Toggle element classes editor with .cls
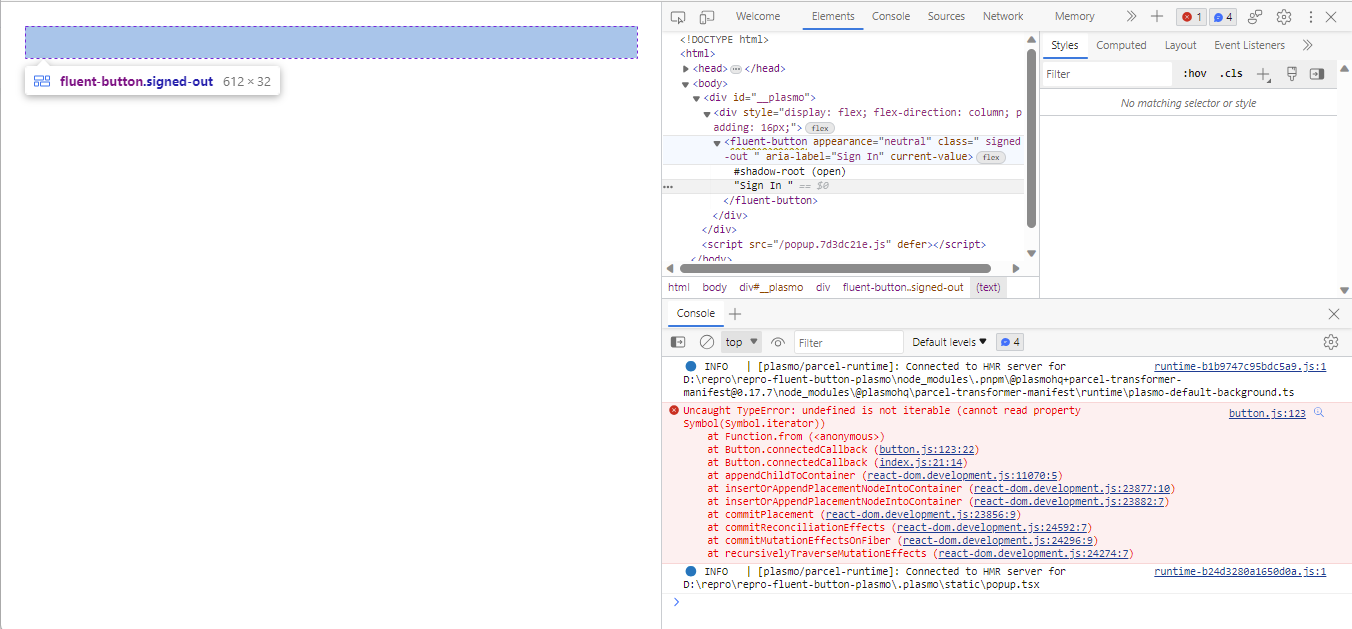The width and height of the screenshot is (1352, 629). pos(1231,73)
